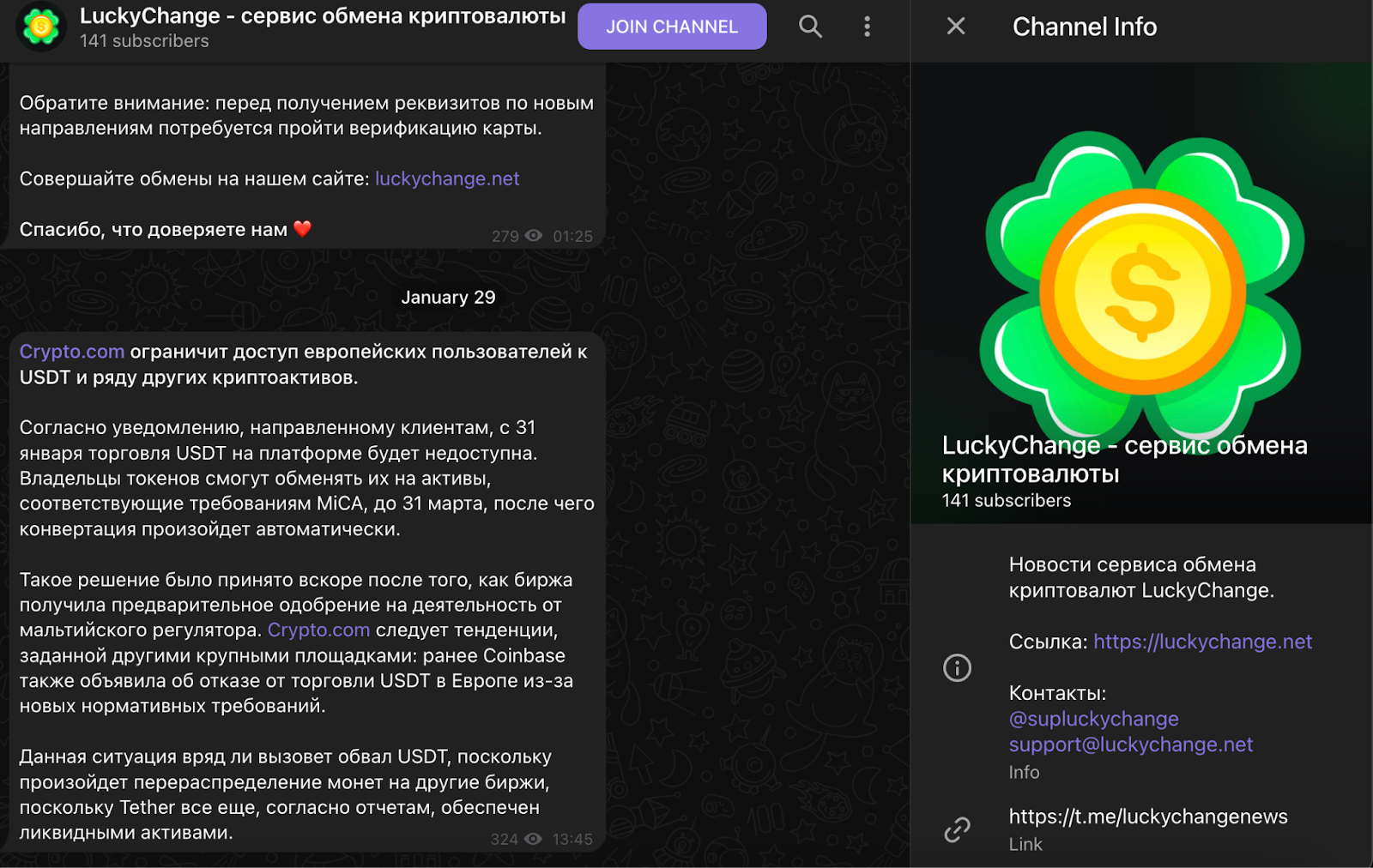1373x868 pixels.
Task: Click the JOIN CHANNEL button
Action: [x=672, y=27]
